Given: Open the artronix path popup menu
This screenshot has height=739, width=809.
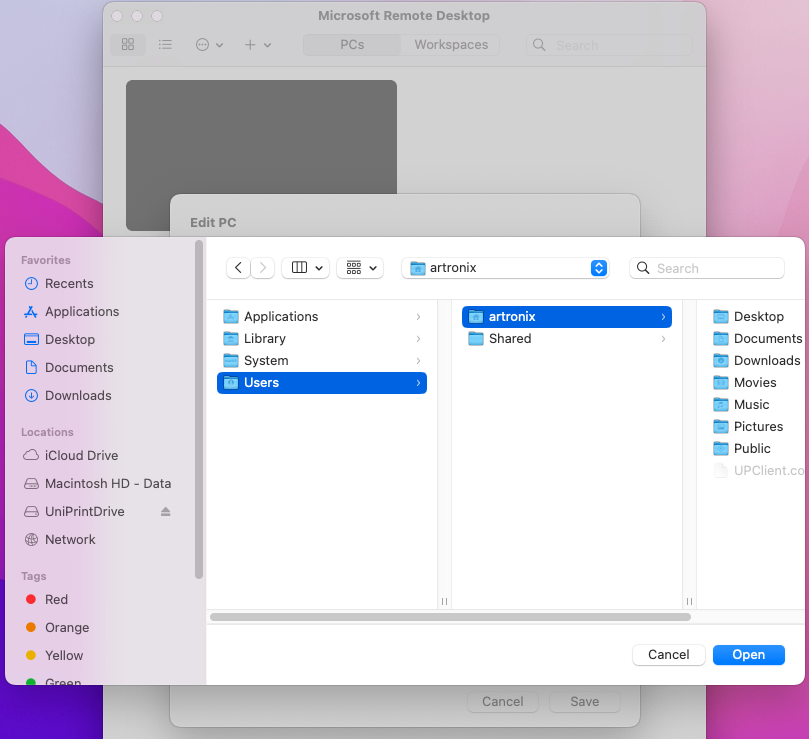Looking at the screenshot, I should [x=506, y=268].
